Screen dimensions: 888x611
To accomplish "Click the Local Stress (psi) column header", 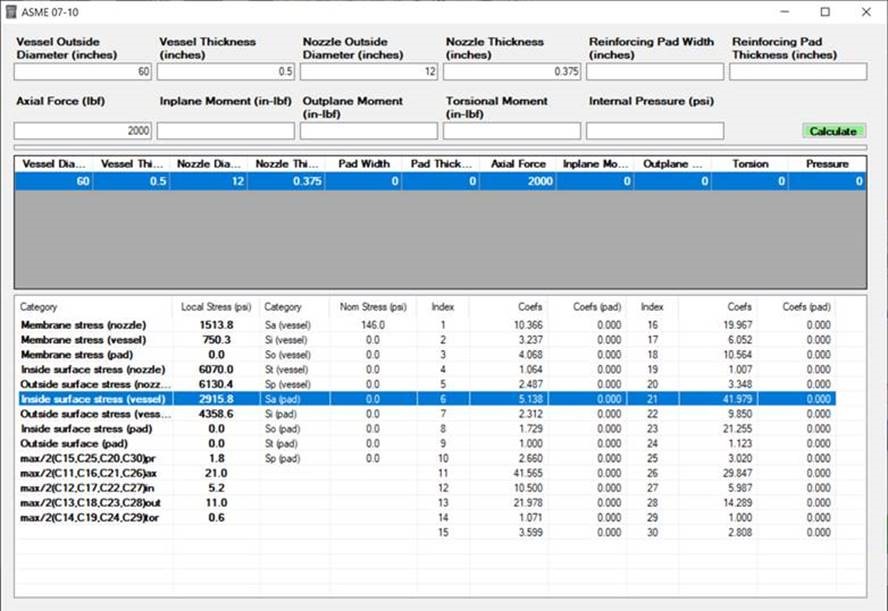I will 216,307.
